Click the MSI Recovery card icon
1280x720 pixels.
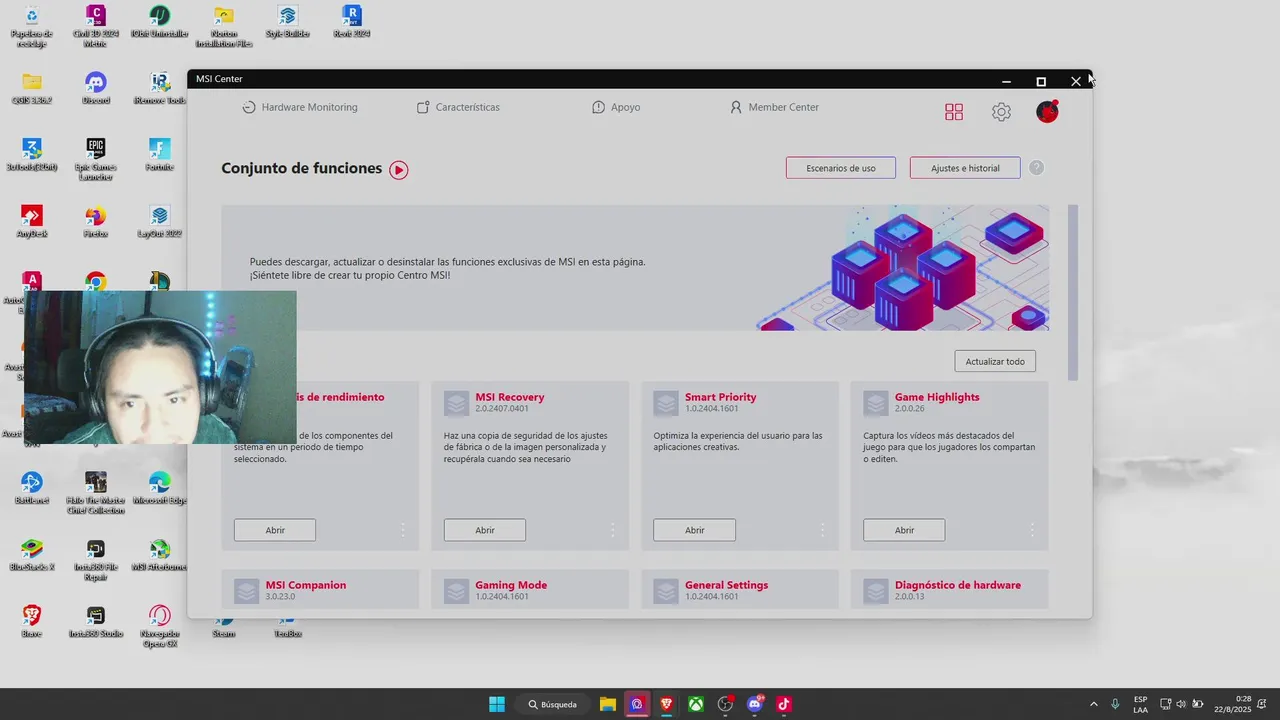click(456, 403)
